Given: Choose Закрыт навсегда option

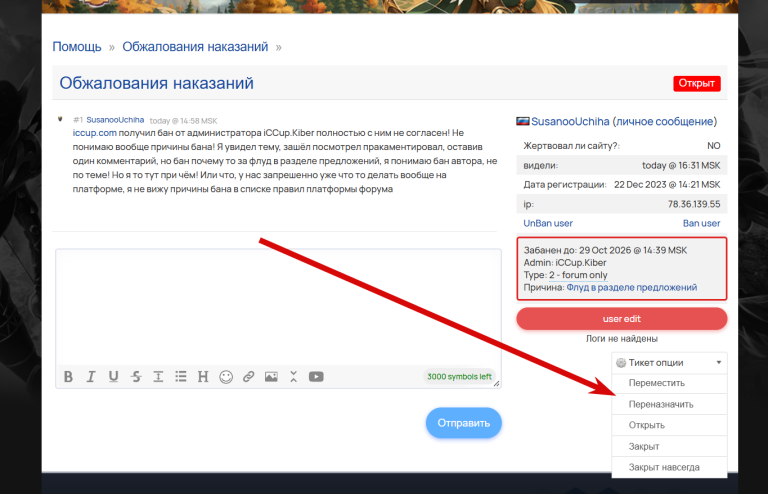Looking at the screenshot, I should click(x=669, y=468).
